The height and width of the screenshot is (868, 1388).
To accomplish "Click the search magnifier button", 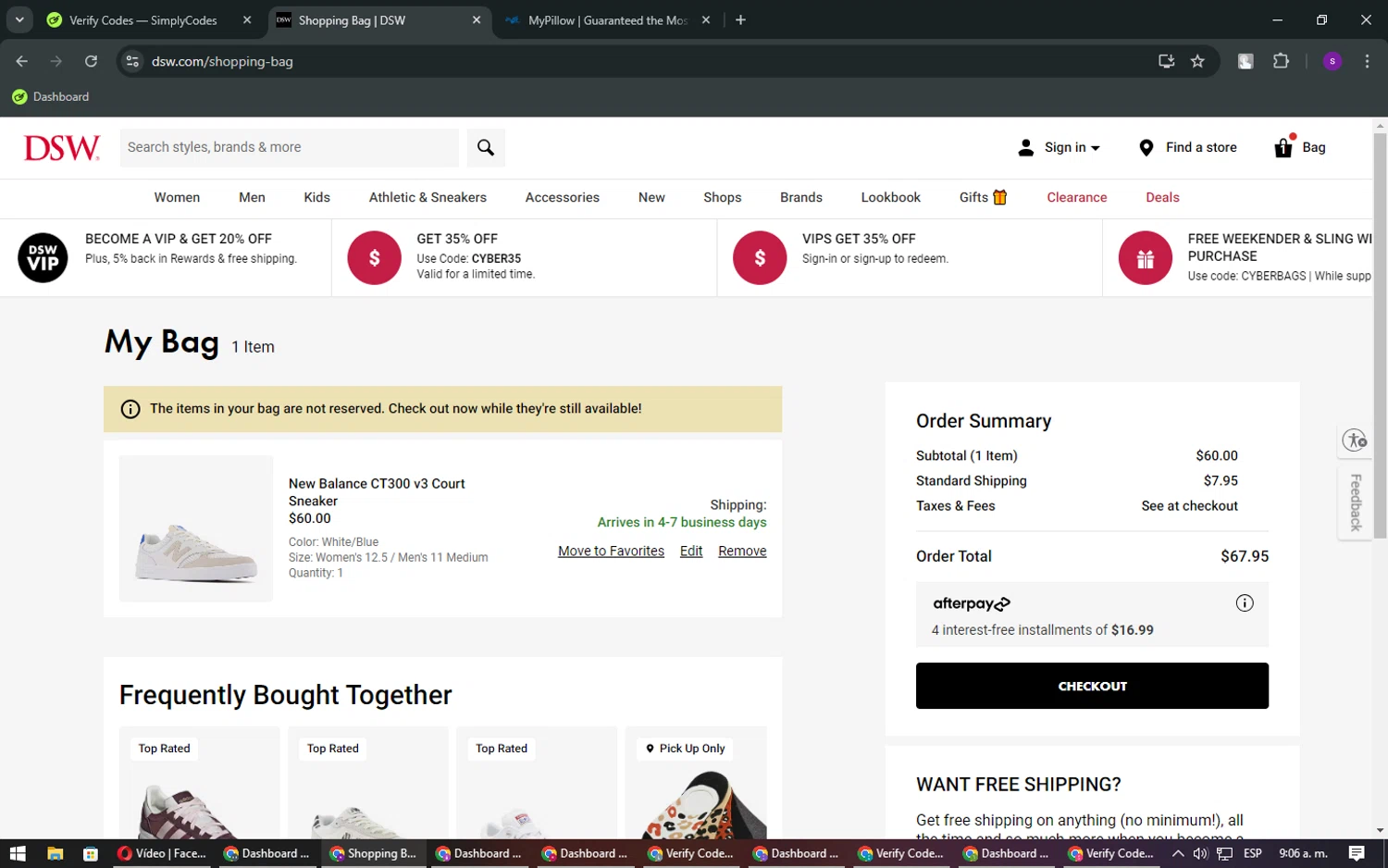I will click(x=486, y=147).
